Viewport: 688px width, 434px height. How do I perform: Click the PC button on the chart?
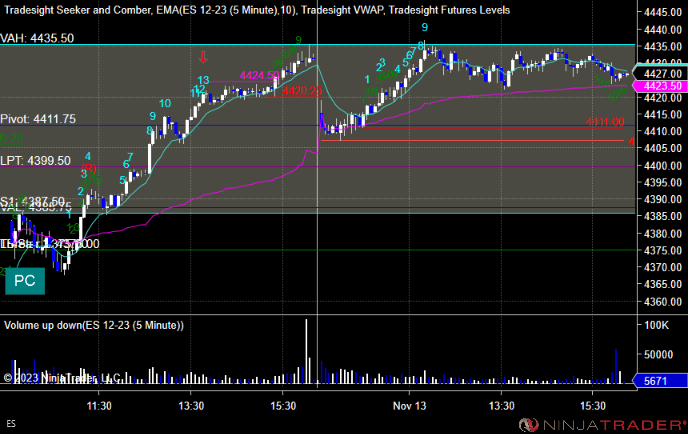[25, 281]
